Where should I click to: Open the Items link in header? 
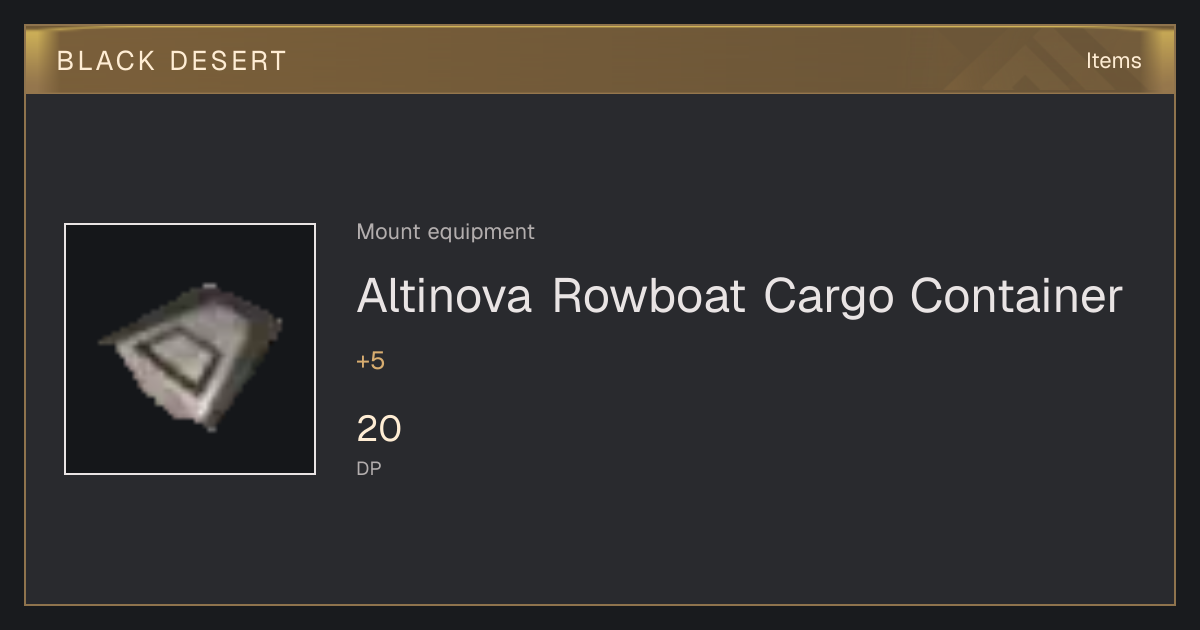(1113, 61)
